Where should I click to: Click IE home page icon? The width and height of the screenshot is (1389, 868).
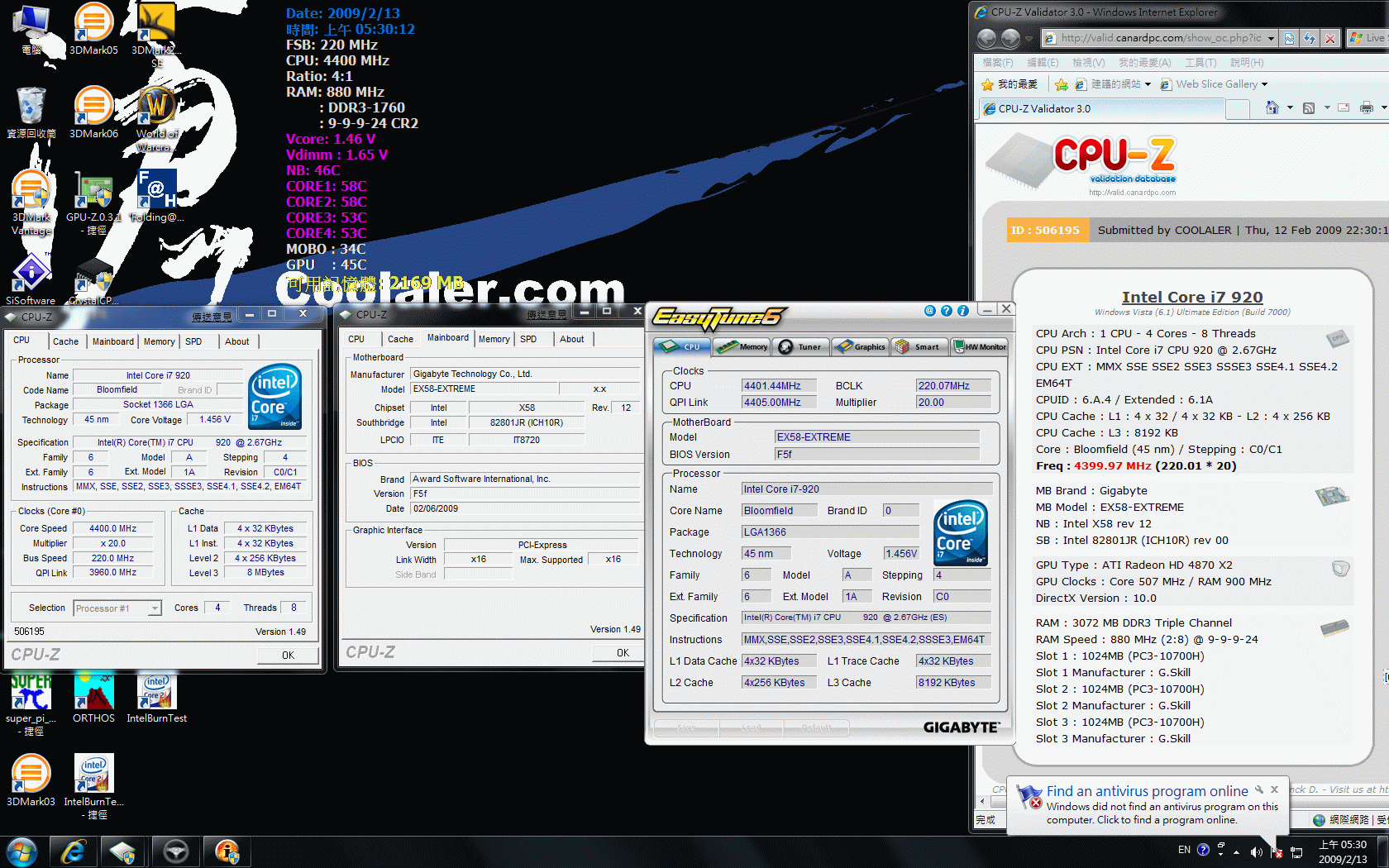pos(1272,107)
